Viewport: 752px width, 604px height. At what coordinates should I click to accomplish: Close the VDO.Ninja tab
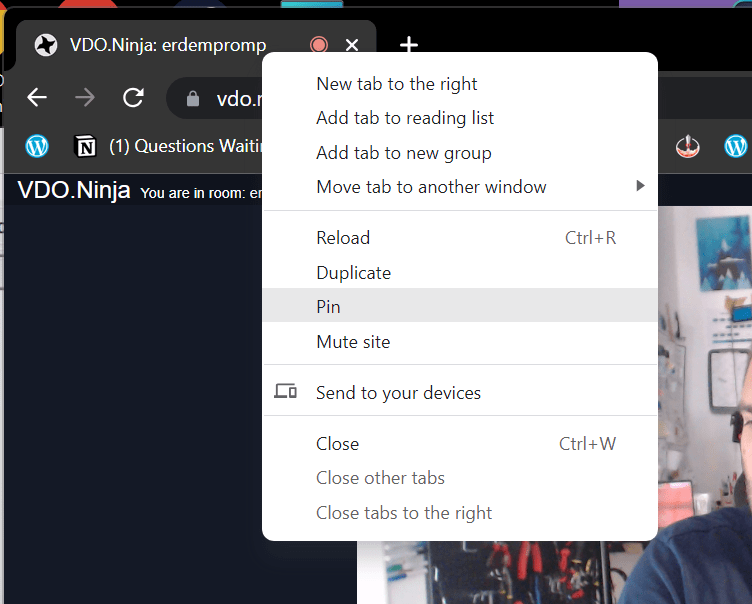352,45
